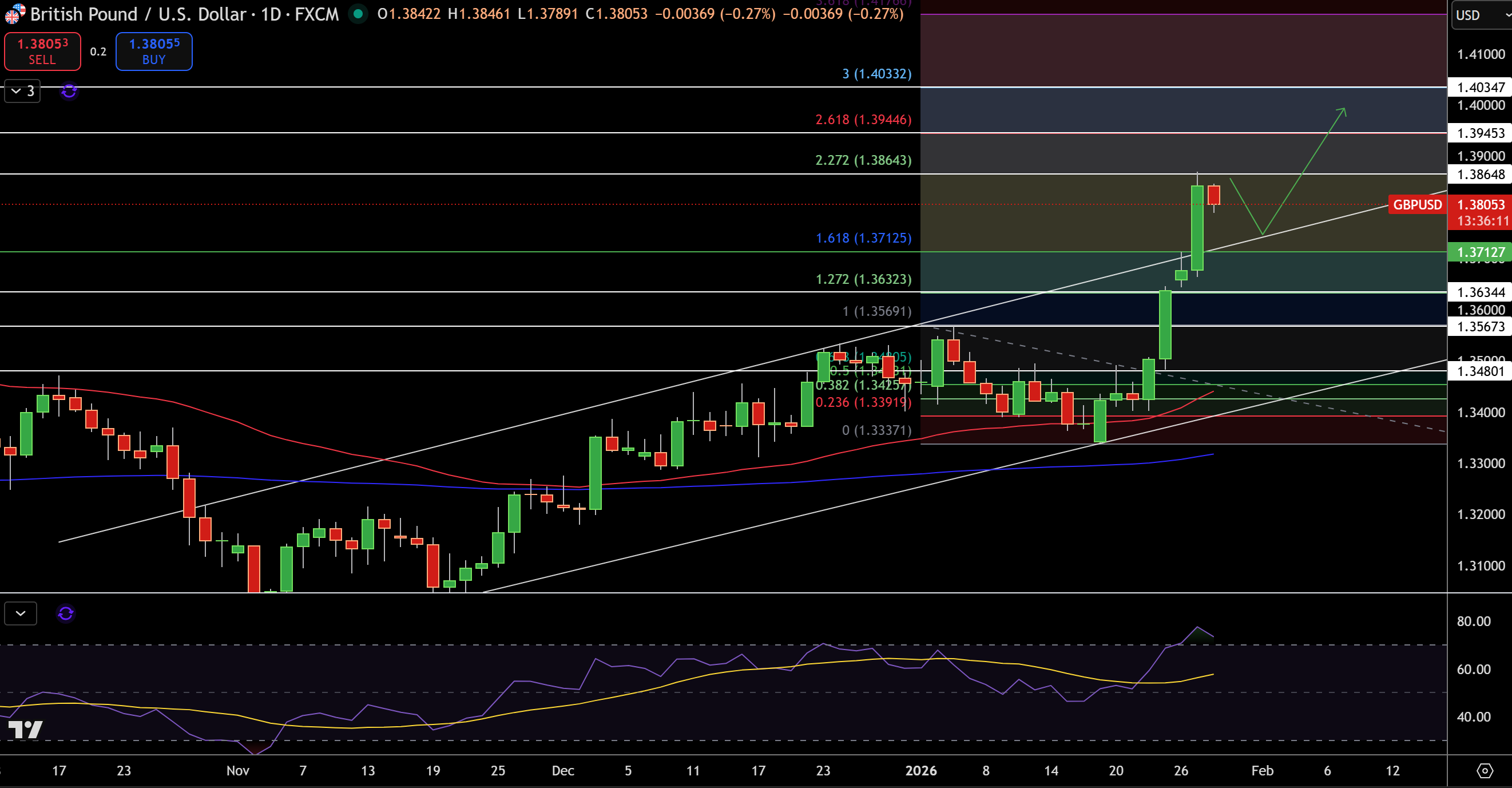The width and height of the screenshot is (1512, 788).
Task: Click the Nov date label on time axis
Action: (x=238, y=770)
